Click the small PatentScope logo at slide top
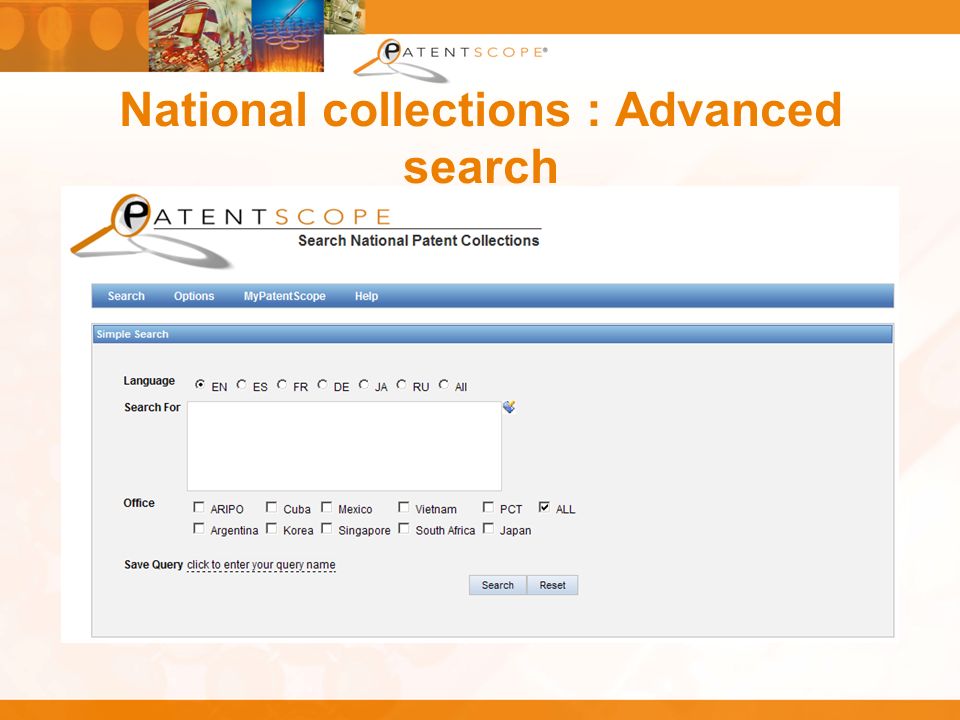Image resolution: width=960 pixels, height=720 pixels. pos(450,59)
